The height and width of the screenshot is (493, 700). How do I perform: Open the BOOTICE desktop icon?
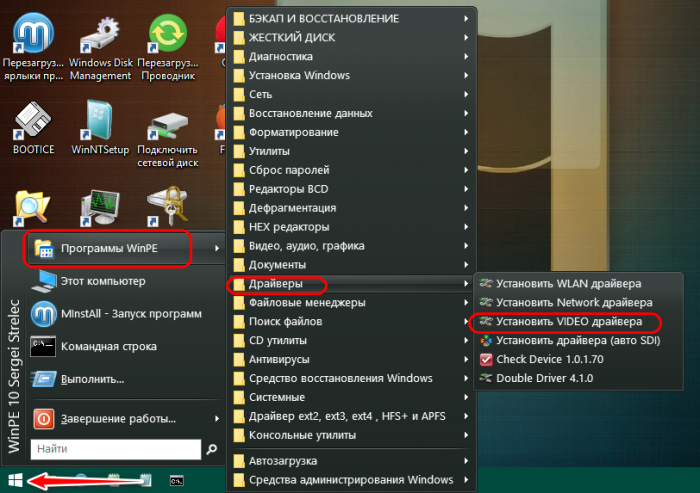click(x=33, y=120)
